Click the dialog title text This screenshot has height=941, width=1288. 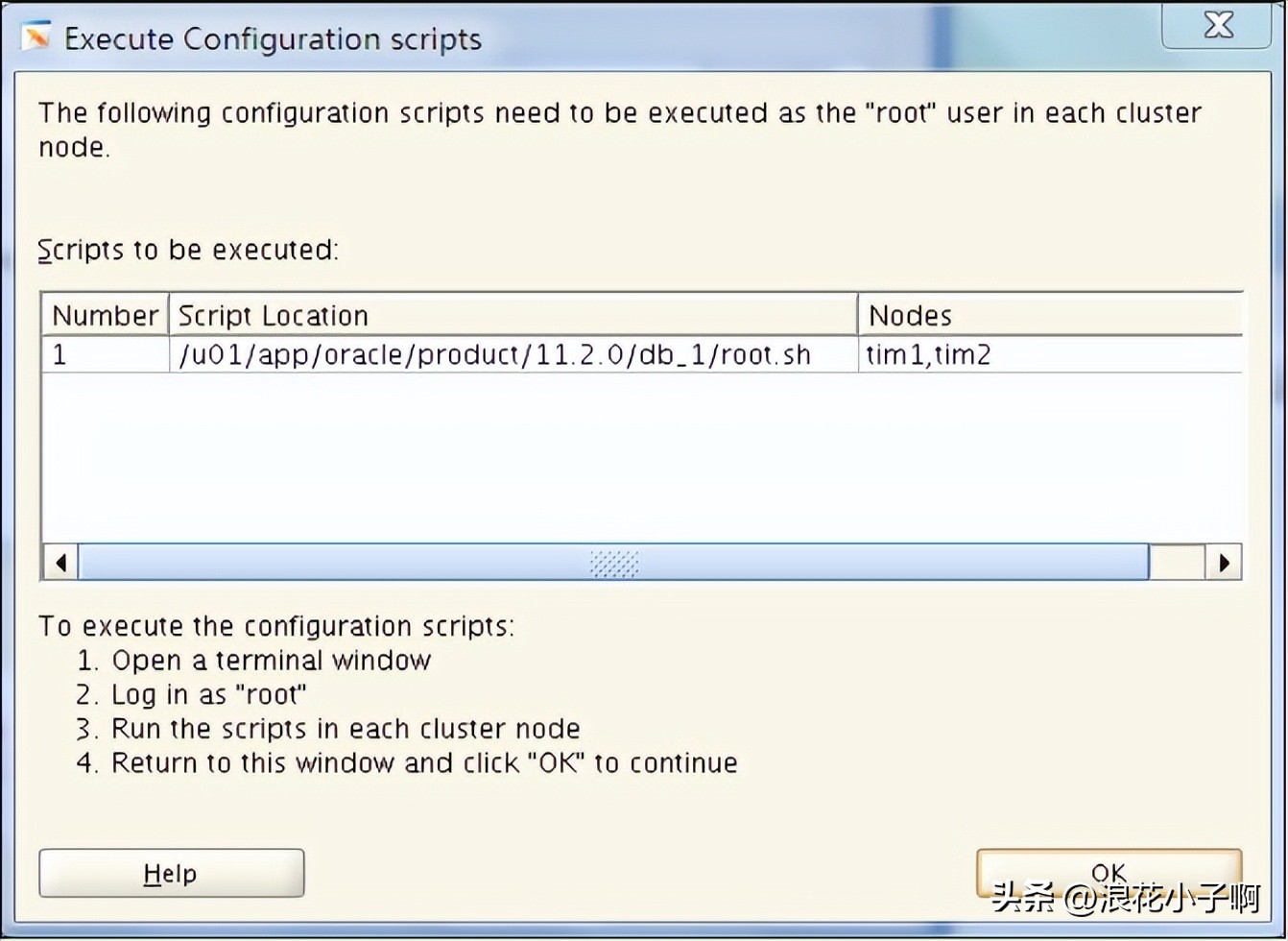click(x=273, y=39)
